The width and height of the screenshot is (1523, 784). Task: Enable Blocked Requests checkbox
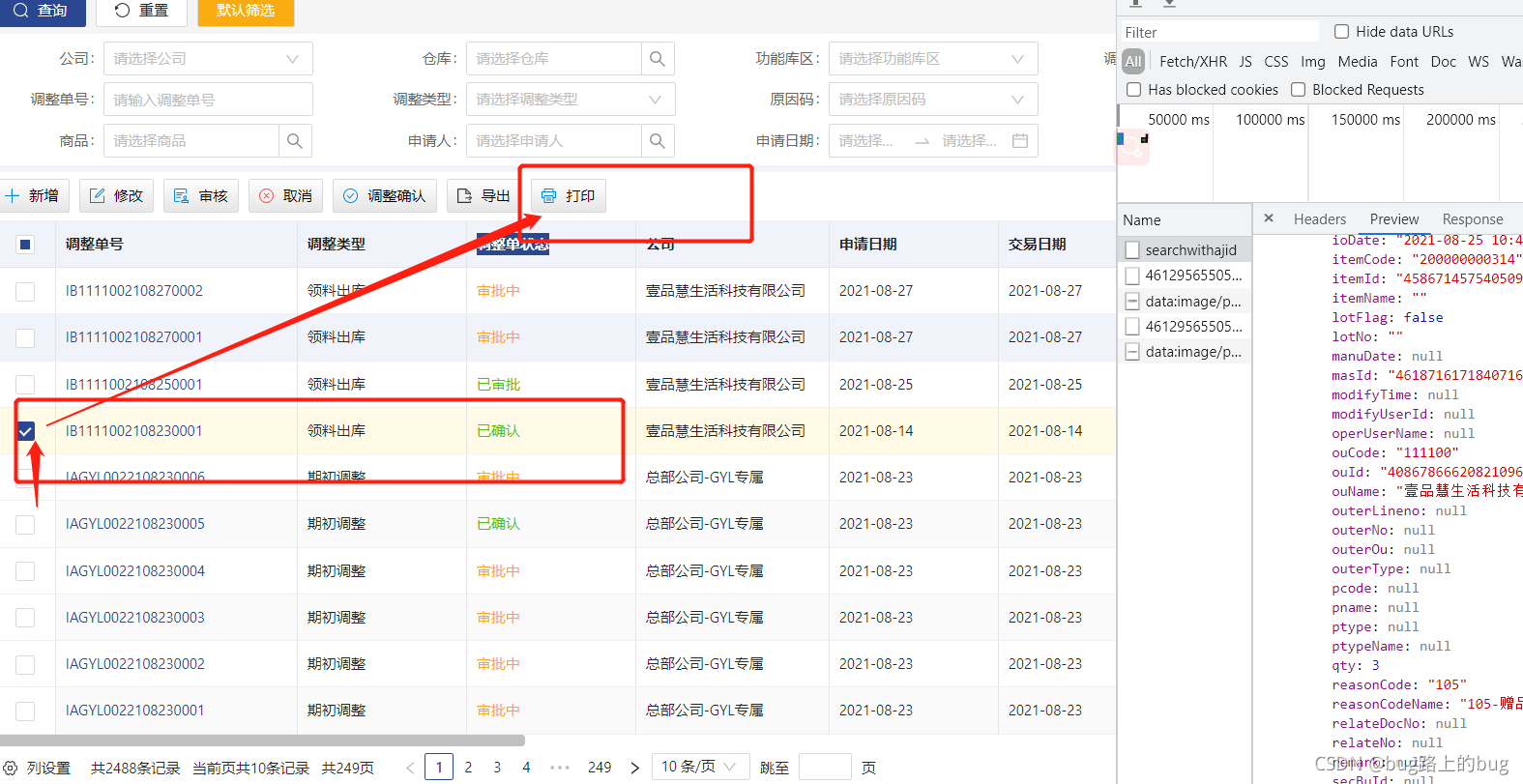1299,90
